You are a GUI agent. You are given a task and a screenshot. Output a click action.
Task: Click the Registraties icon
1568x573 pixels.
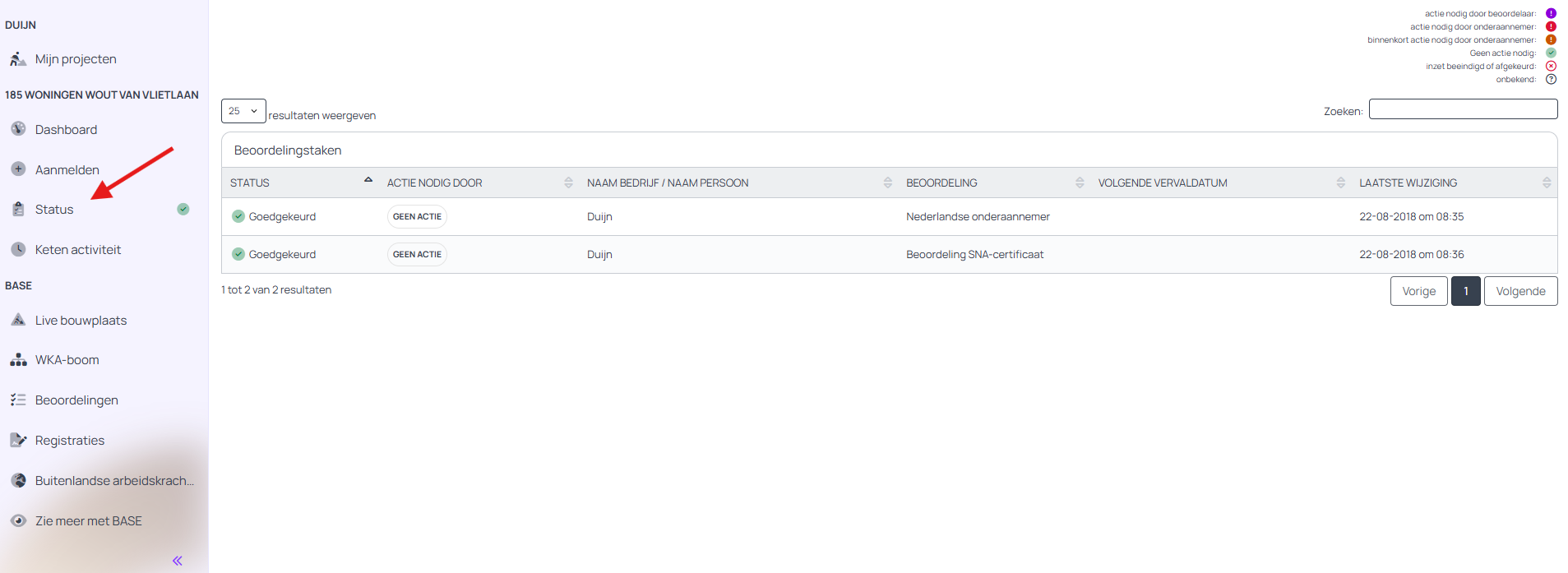pyautogui.click(x=18, y=440)
